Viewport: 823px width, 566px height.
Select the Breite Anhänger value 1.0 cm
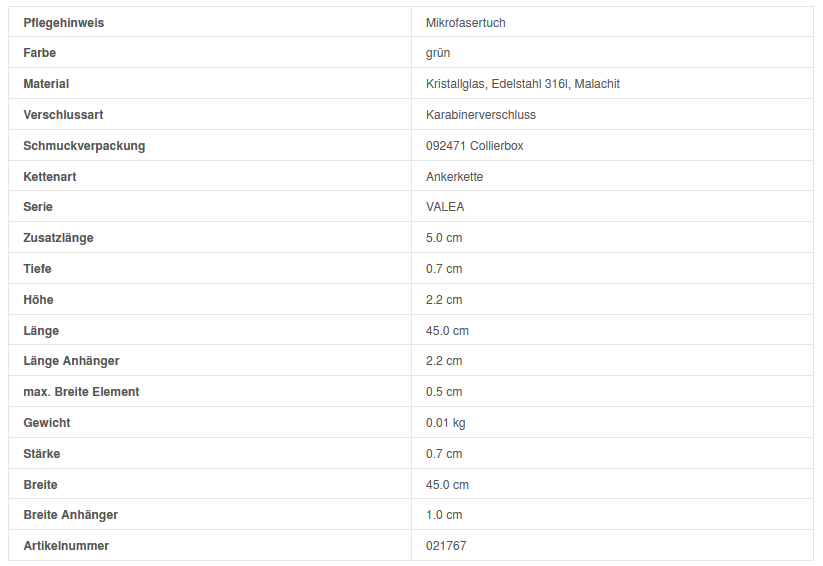click(x=444, y=515)
